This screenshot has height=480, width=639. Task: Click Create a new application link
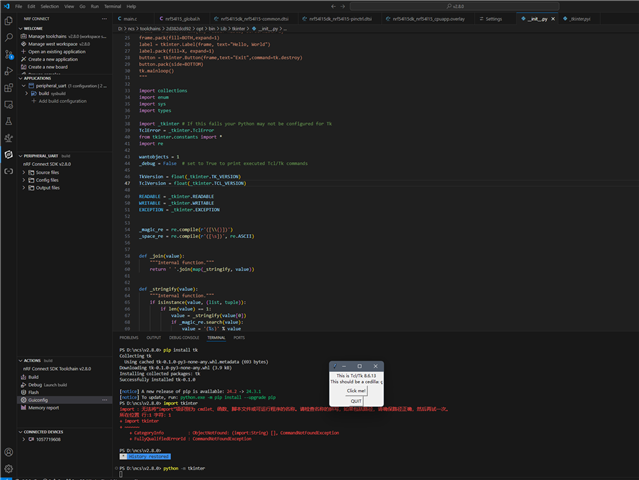tap(53, 59)
